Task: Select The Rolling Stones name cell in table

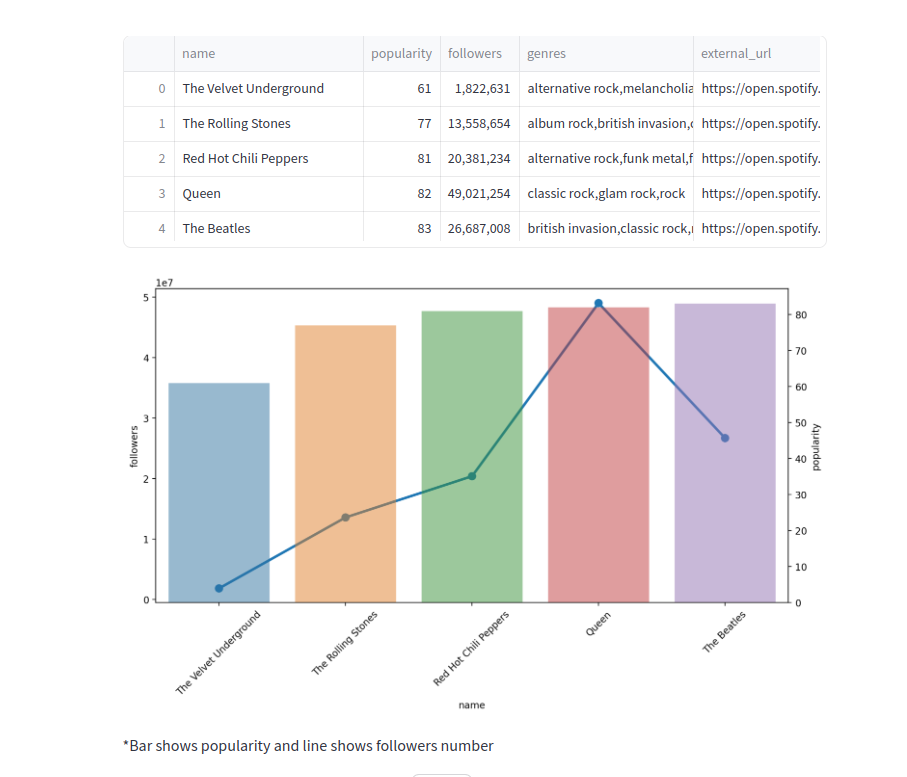Action: (237, 124)
